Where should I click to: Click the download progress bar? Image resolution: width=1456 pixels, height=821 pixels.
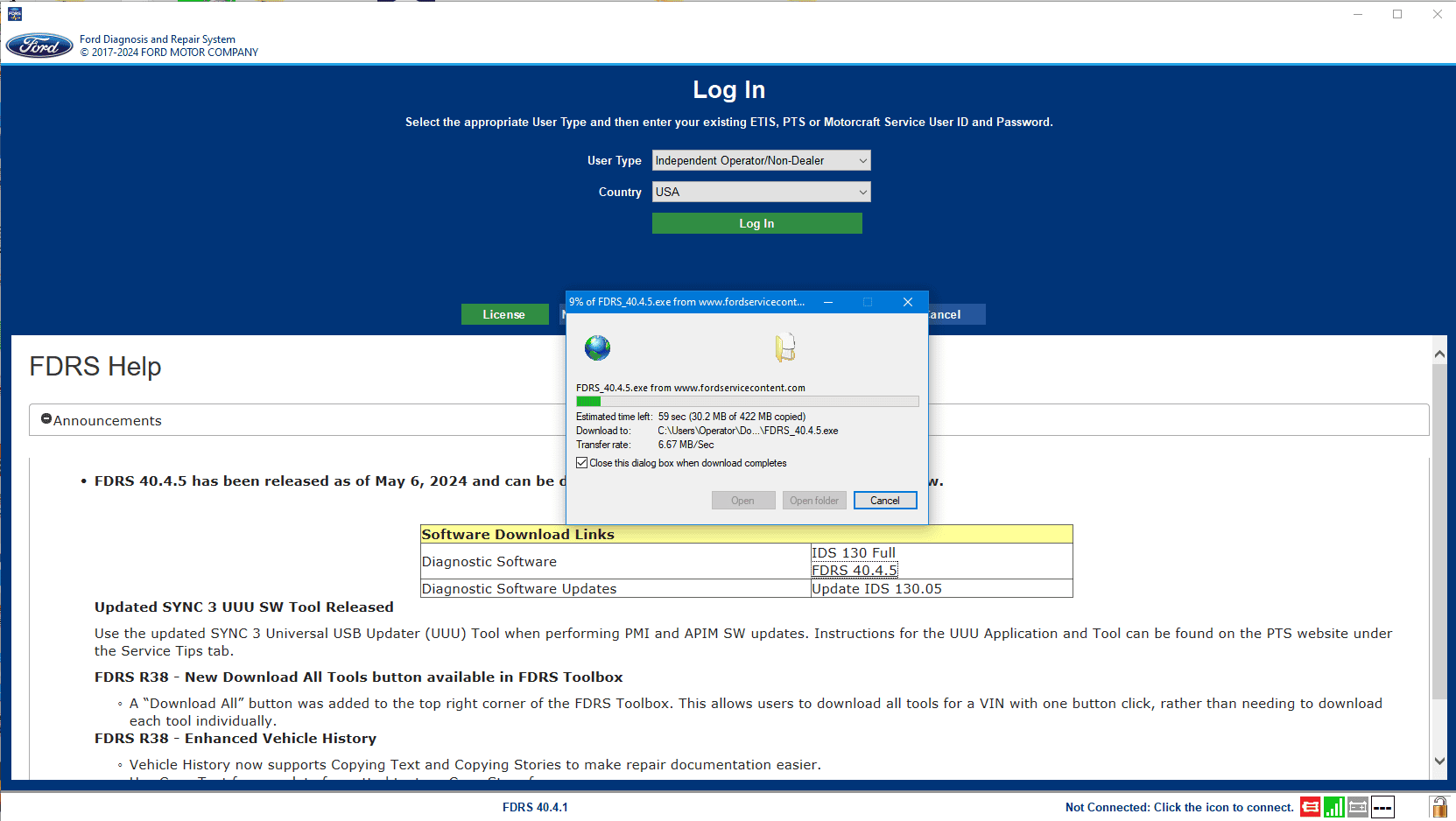[x=747, y=402]
